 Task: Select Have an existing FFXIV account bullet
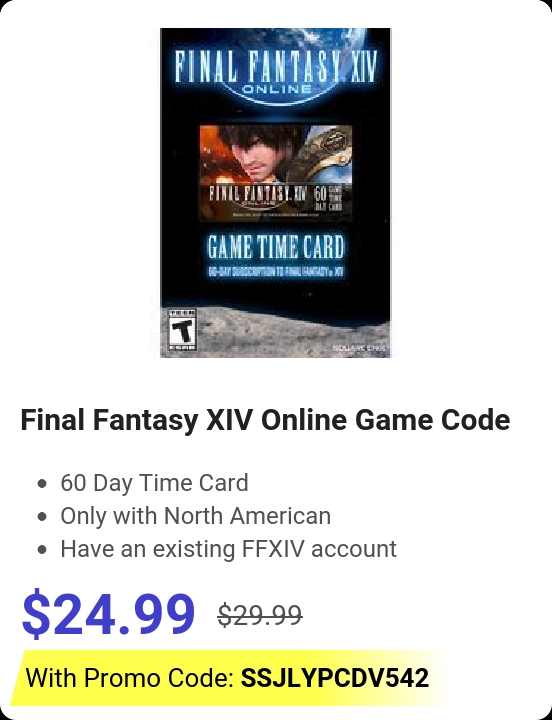click(x=228, y=549)
